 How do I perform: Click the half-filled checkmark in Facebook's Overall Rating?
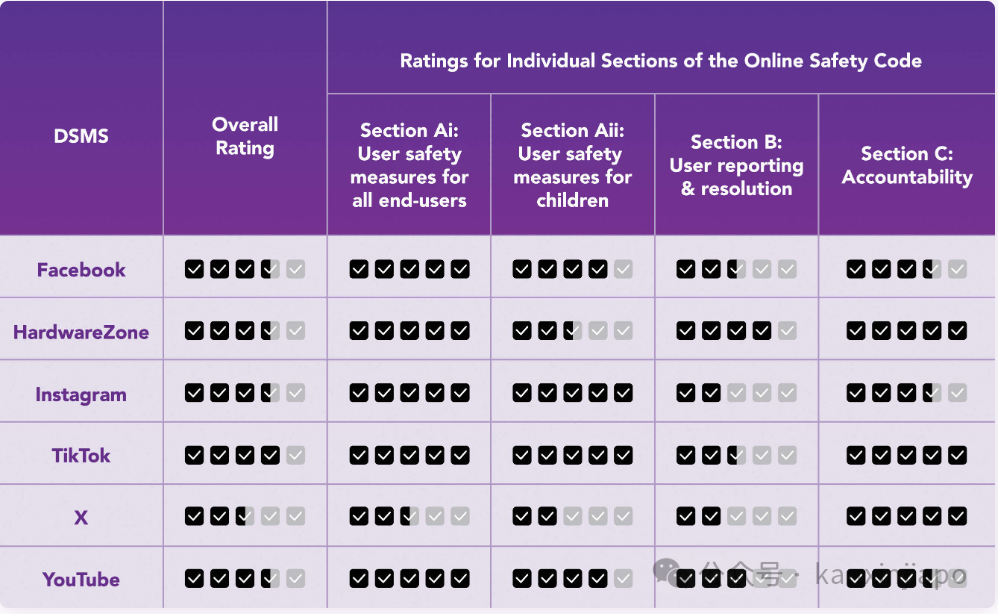point(271,269)
